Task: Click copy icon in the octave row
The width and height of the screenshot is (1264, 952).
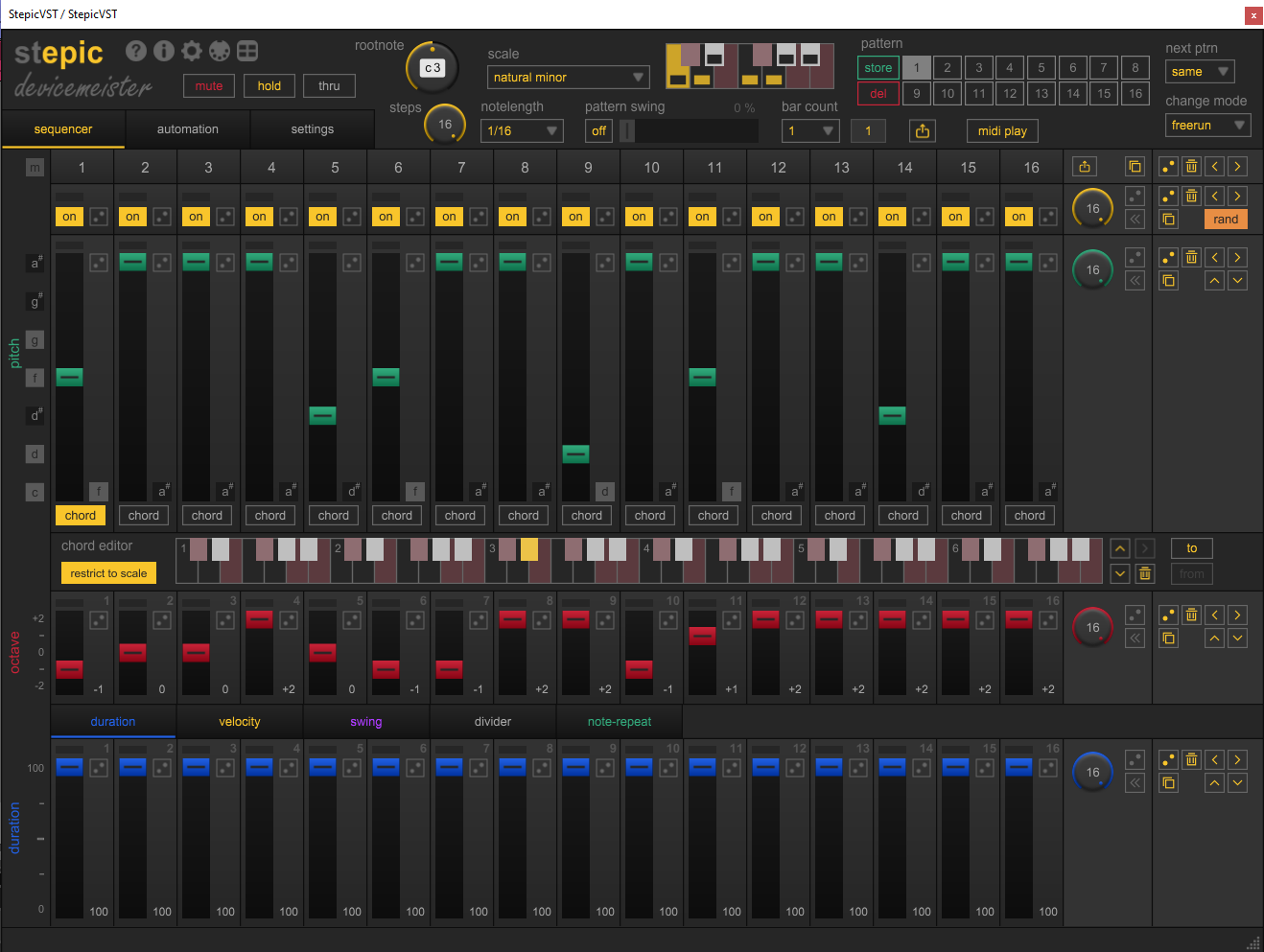Action: click(1168, 639)
